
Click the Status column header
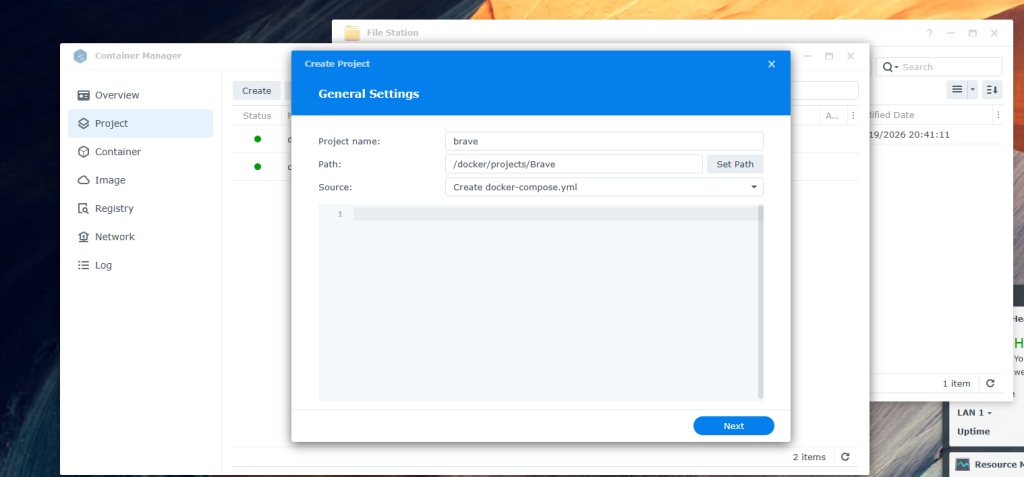pos(257,116)
